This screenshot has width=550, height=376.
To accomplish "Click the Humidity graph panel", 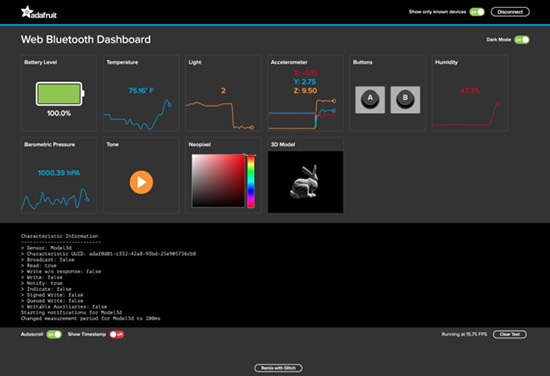I will point(470,93).
